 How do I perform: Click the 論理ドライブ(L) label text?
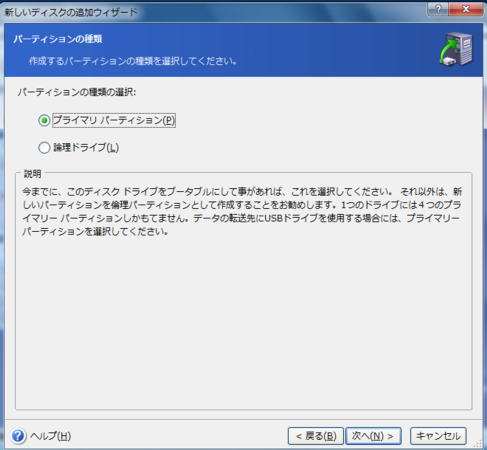(86, 147)
